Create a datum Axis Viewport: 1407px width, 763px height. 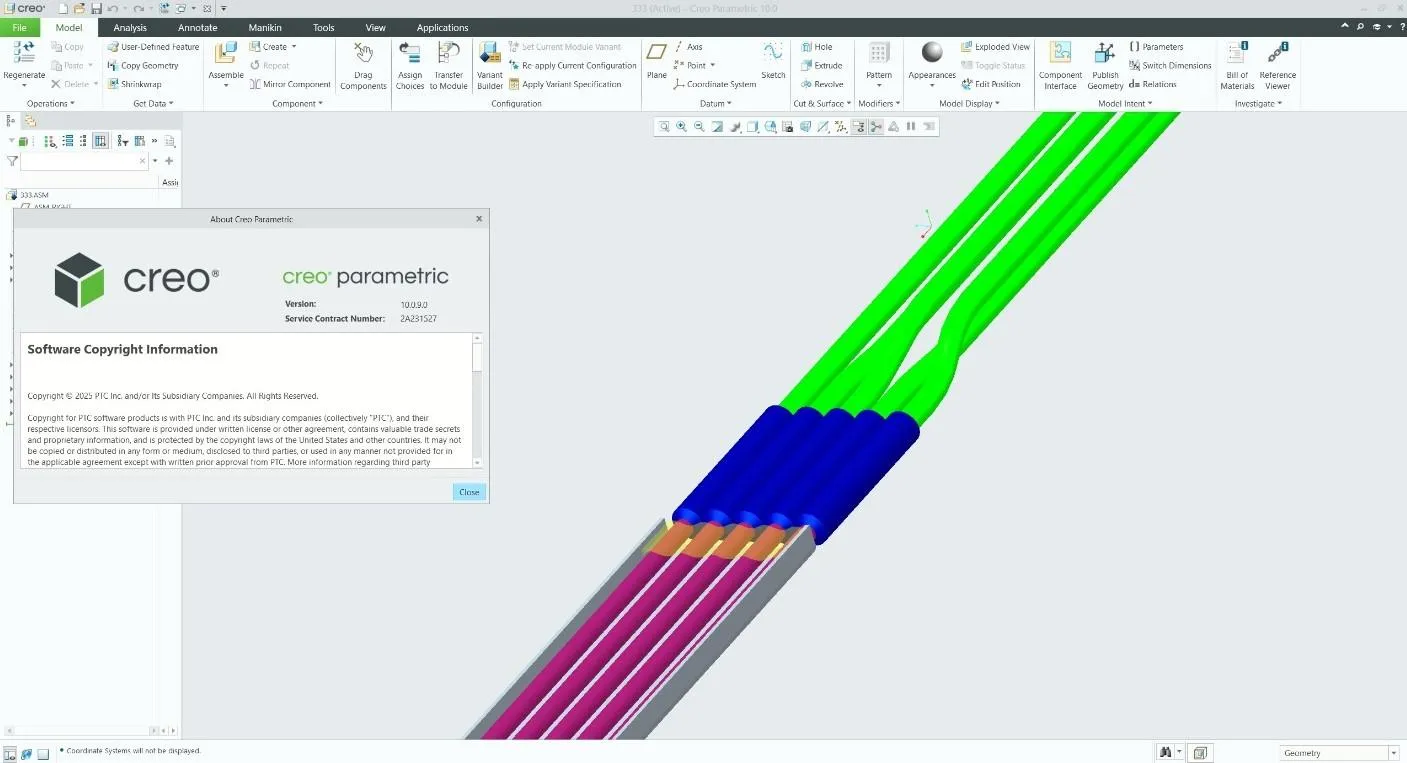(x=688, y=47)
